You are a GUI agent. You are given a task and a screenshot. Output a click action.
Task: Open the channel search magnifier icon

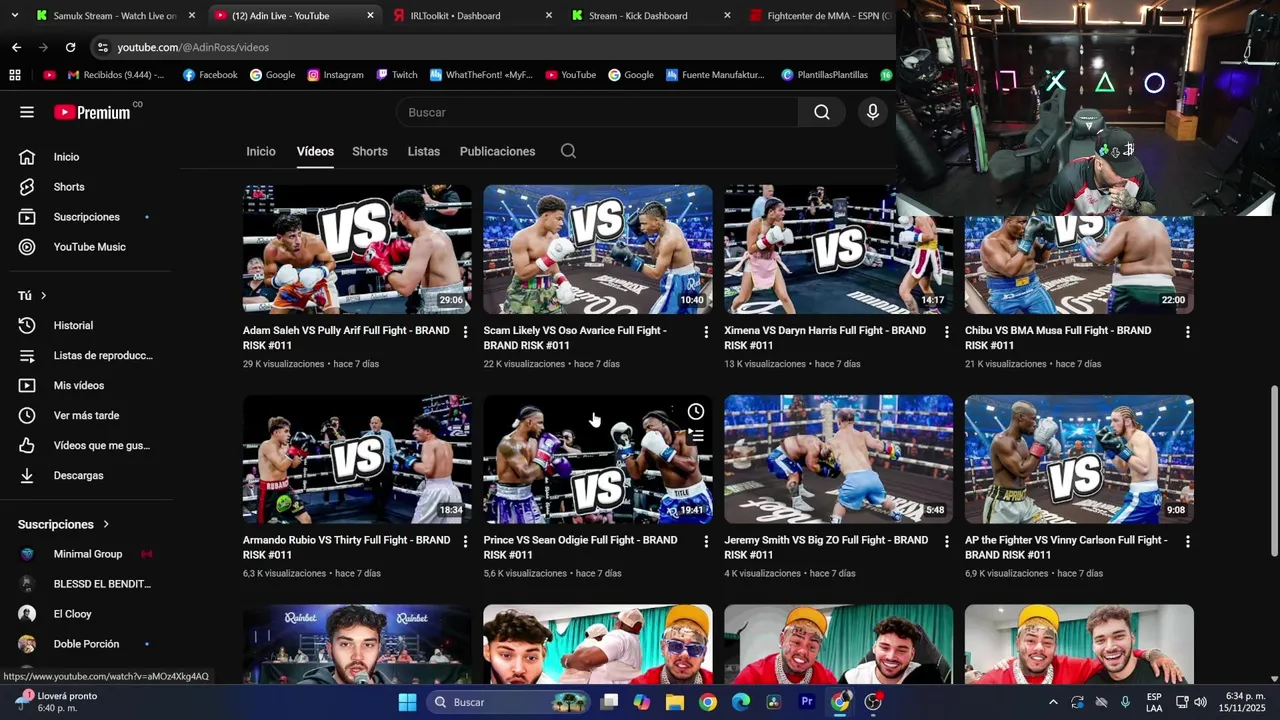point(568,151)
